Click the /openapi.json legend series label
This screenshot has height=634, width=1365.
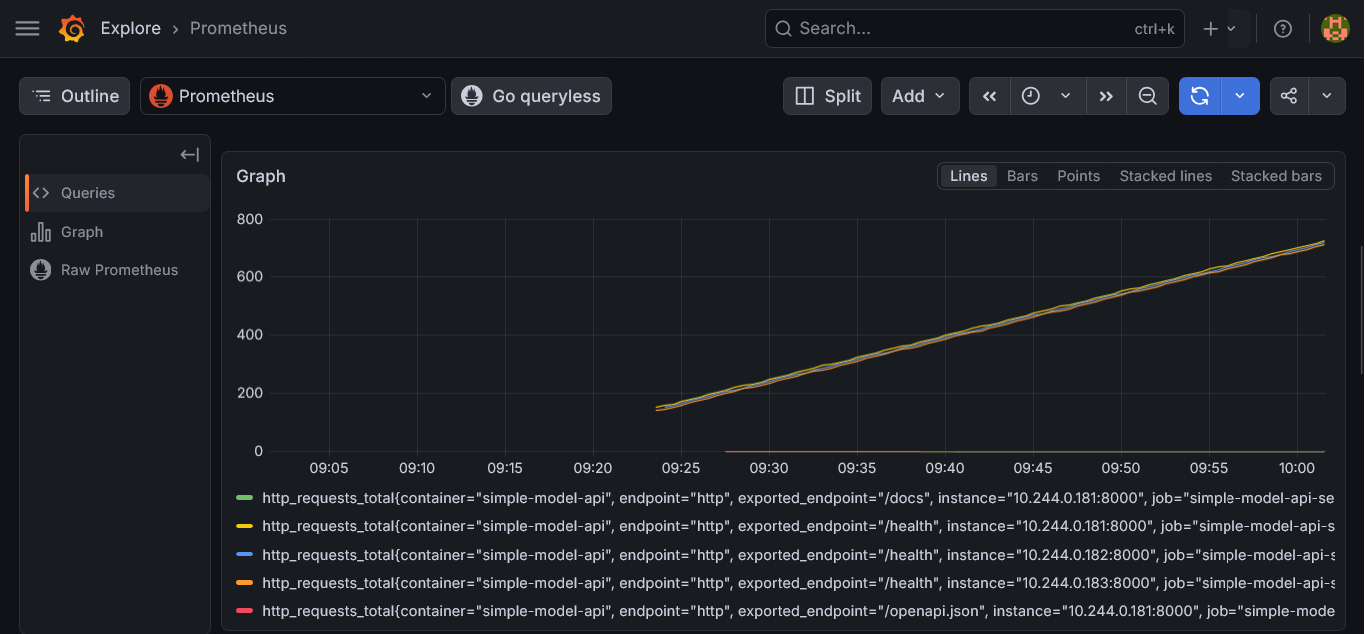tap(798, 610)
